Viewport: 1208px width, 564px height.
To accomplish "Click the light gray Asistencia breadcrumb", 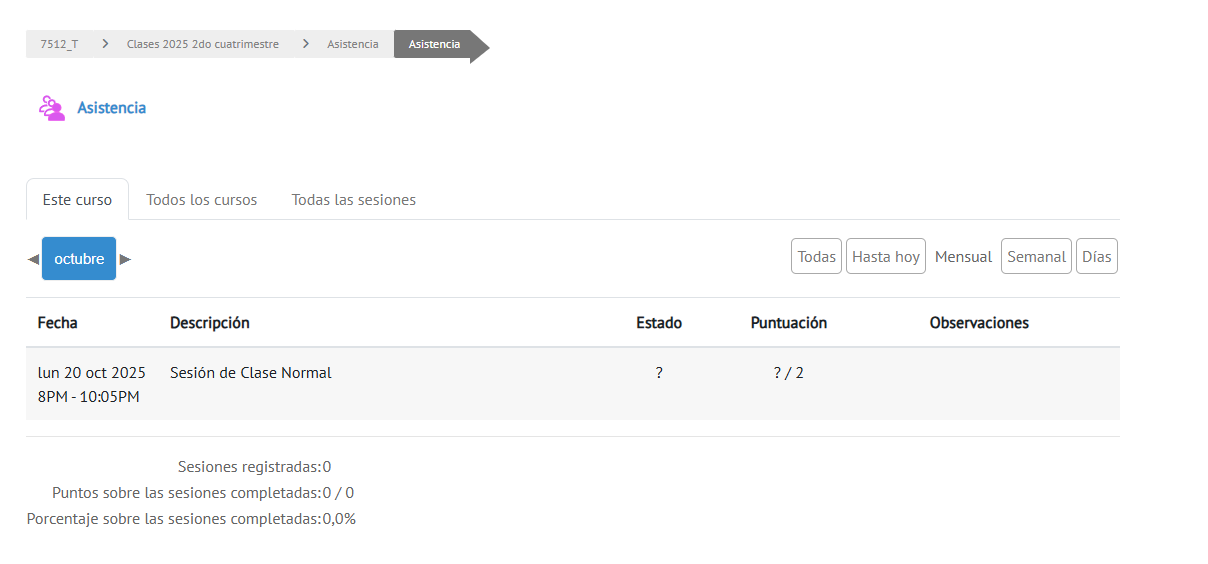I will click(352, 44).
